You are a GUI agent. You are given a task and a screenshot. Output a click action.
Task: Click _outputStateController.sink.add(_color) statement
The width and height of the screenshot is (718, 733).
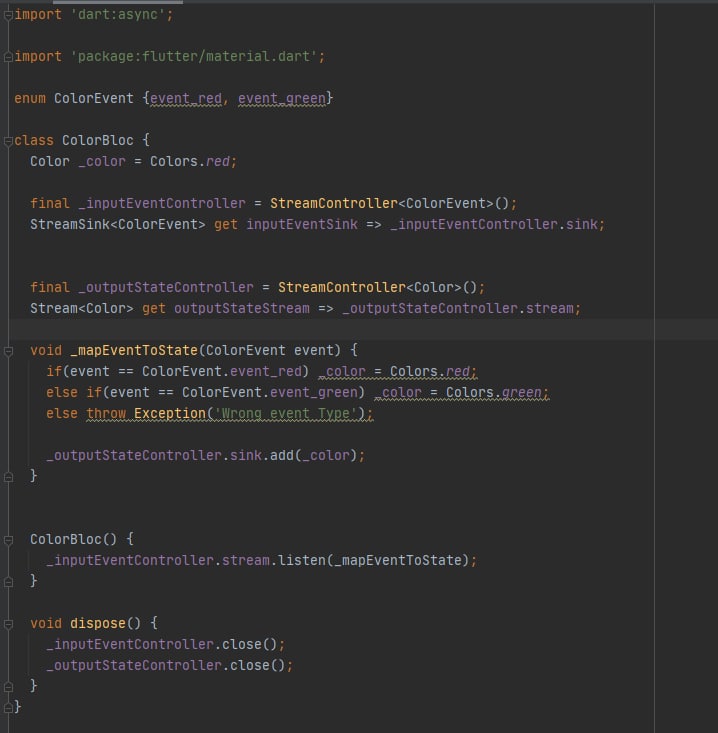206,455
